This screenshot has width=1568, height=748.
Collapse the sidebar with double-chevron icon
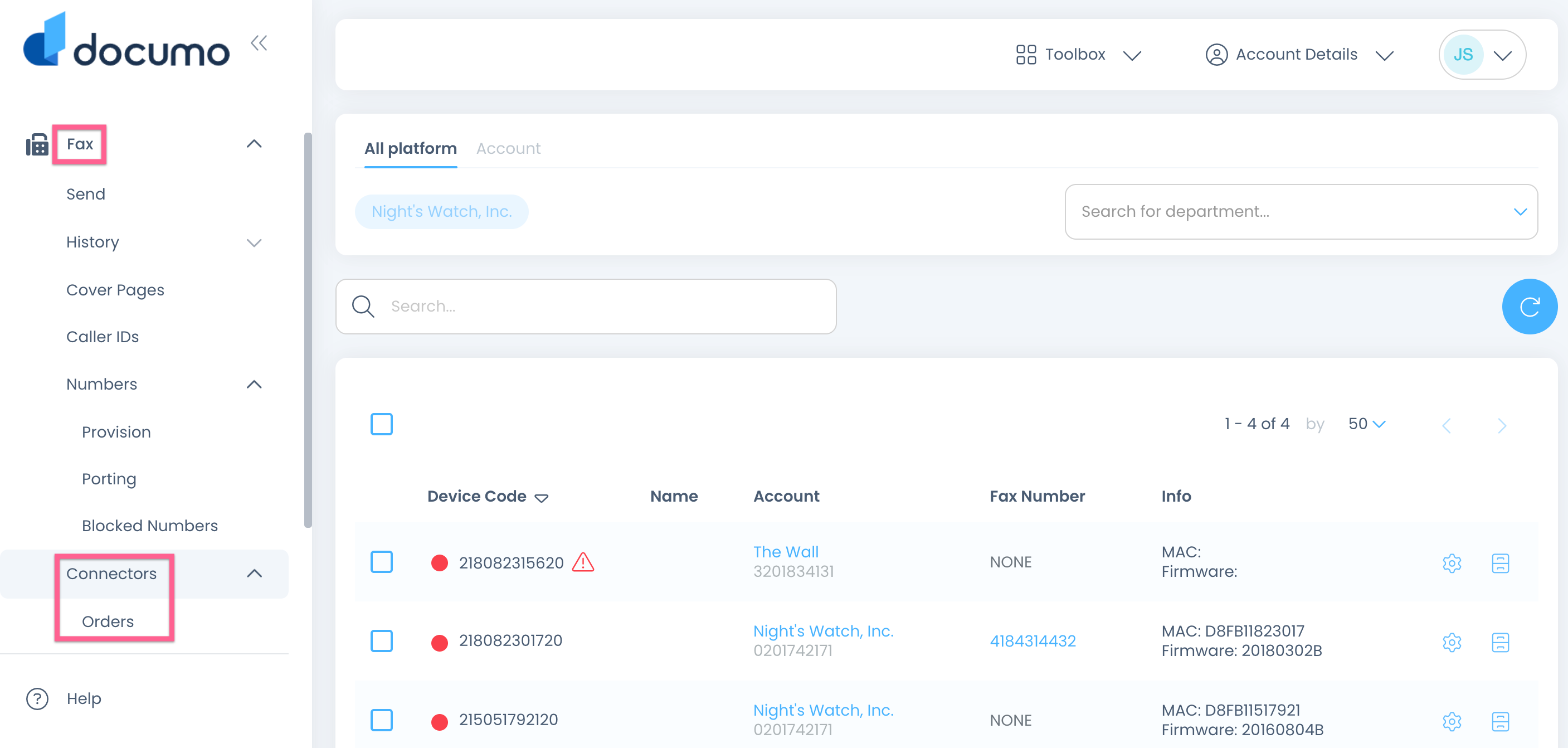[x=259, y=43]
